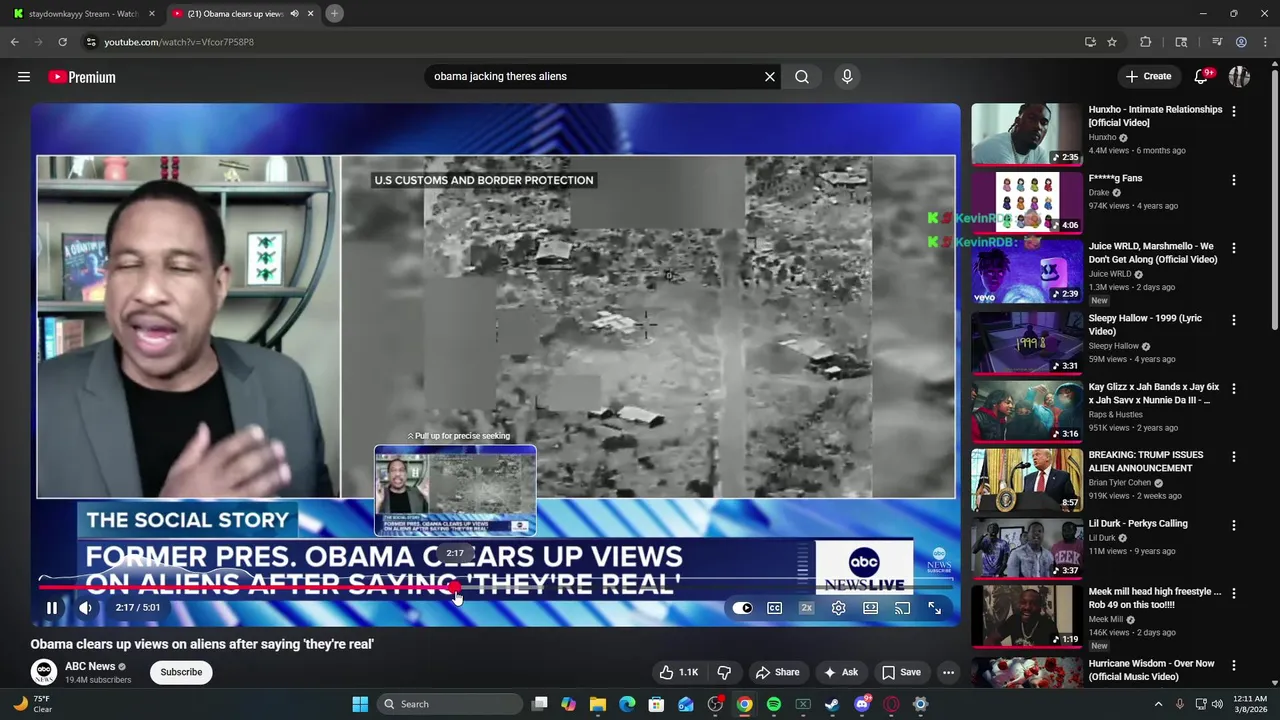1280x720 pixels.
Task: Like the video with thumbs up
Action: tap(679, 672)
